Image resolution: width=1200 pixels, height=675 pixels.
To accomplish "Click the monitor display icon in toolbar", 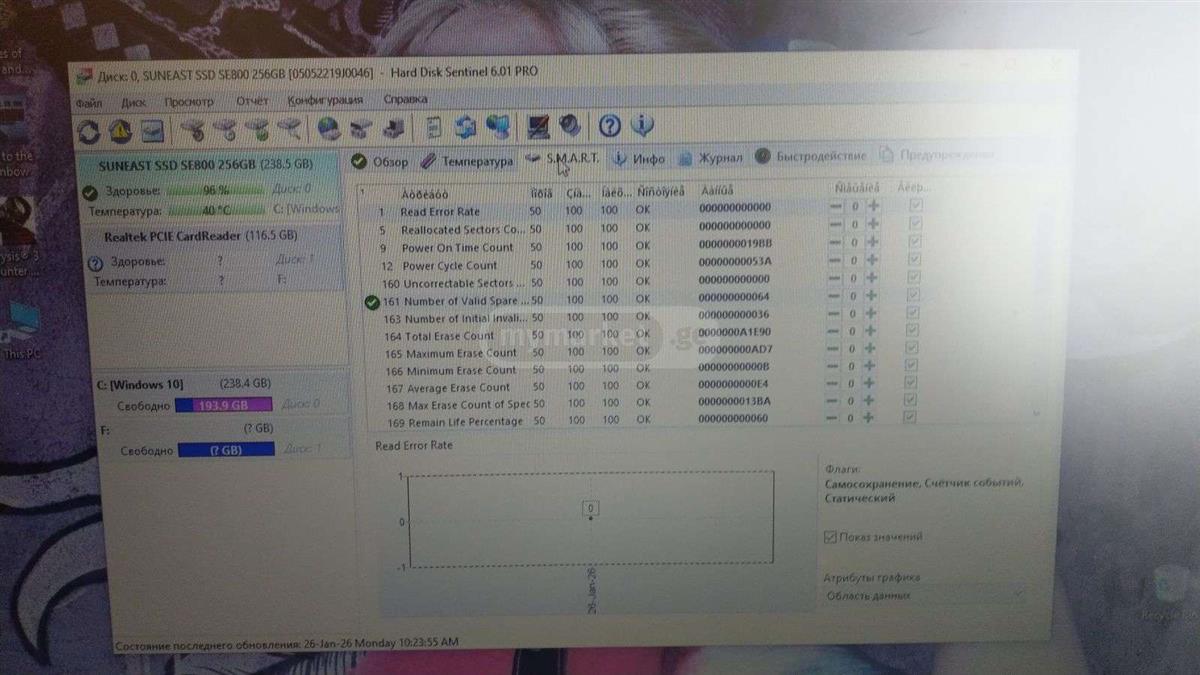I will [539, 127].
